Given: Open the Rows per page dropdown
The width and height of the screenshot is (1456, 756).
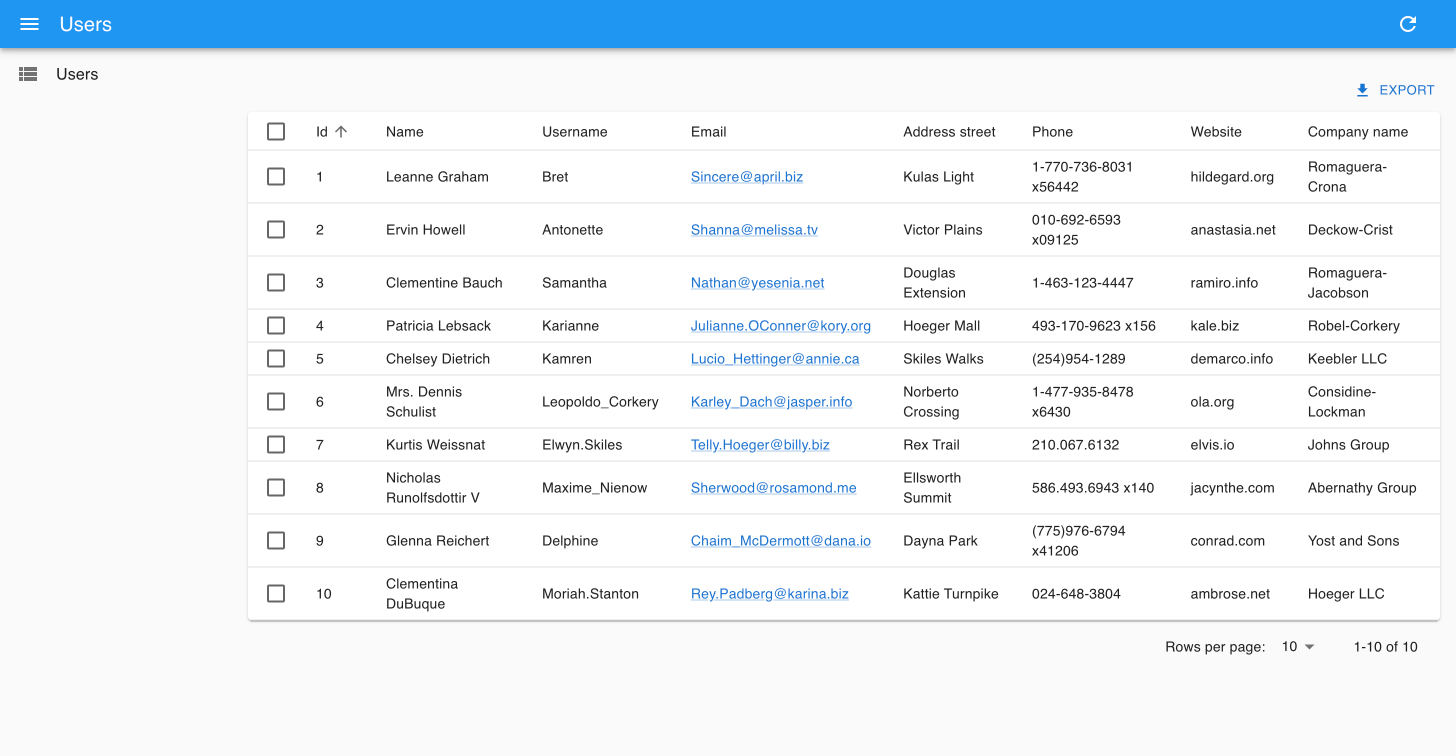Looking at the screenshot, I should [x=1298, y=647].
